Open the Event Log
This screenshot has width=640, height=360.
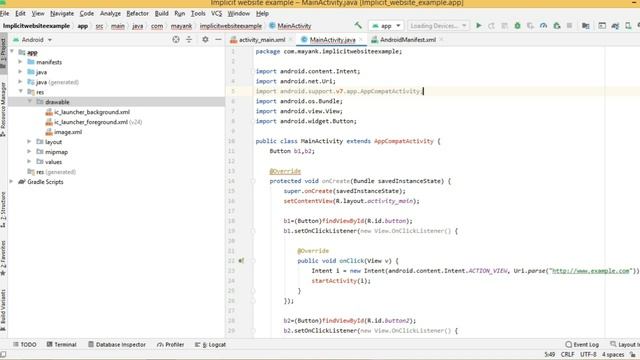pos(582,344)
